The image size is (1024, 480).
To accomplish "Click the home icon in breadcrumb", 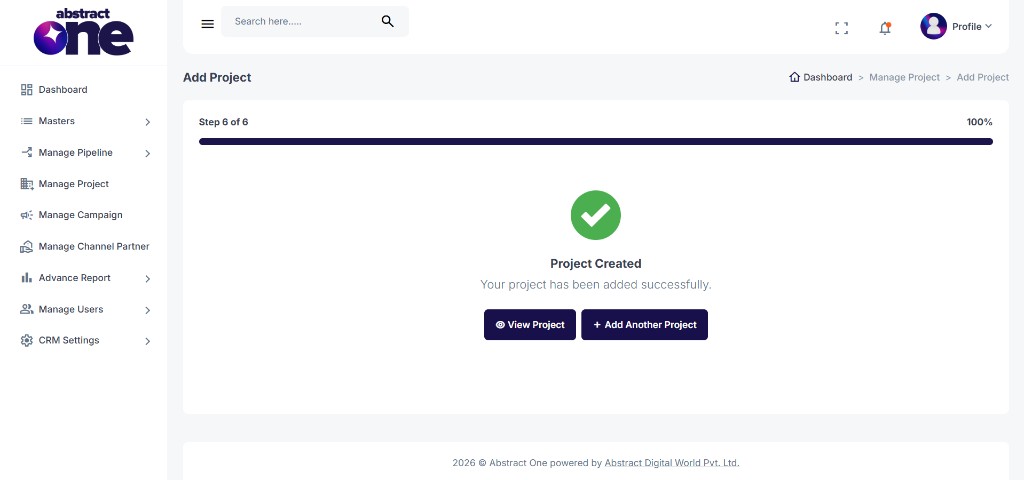I will coord(794,77).
